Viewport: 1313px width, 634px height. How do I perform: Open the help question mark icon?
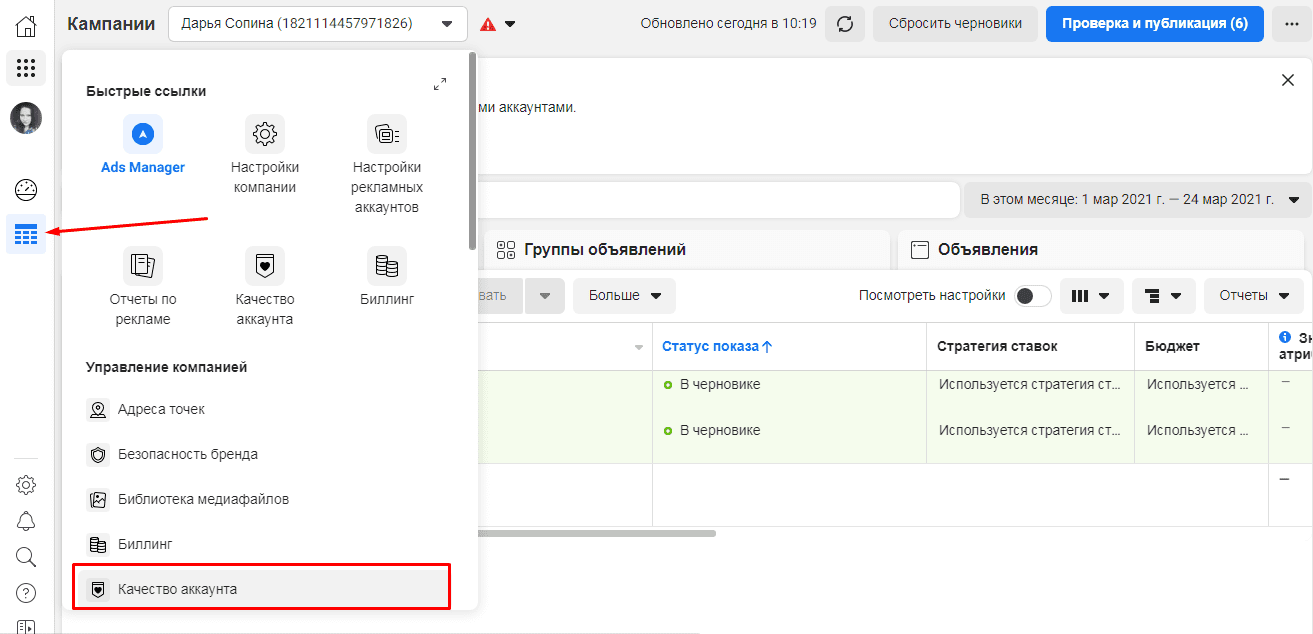(25, 592)
